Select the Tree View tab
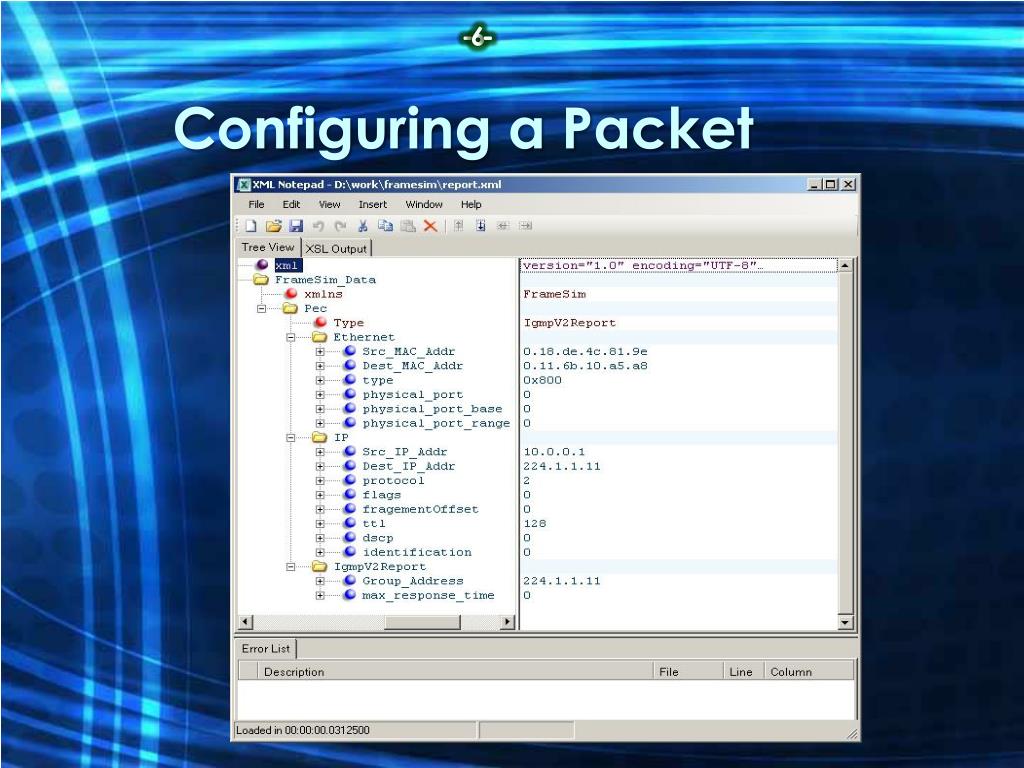Screen dimensions: 1024x768 (x=268, y=247)
